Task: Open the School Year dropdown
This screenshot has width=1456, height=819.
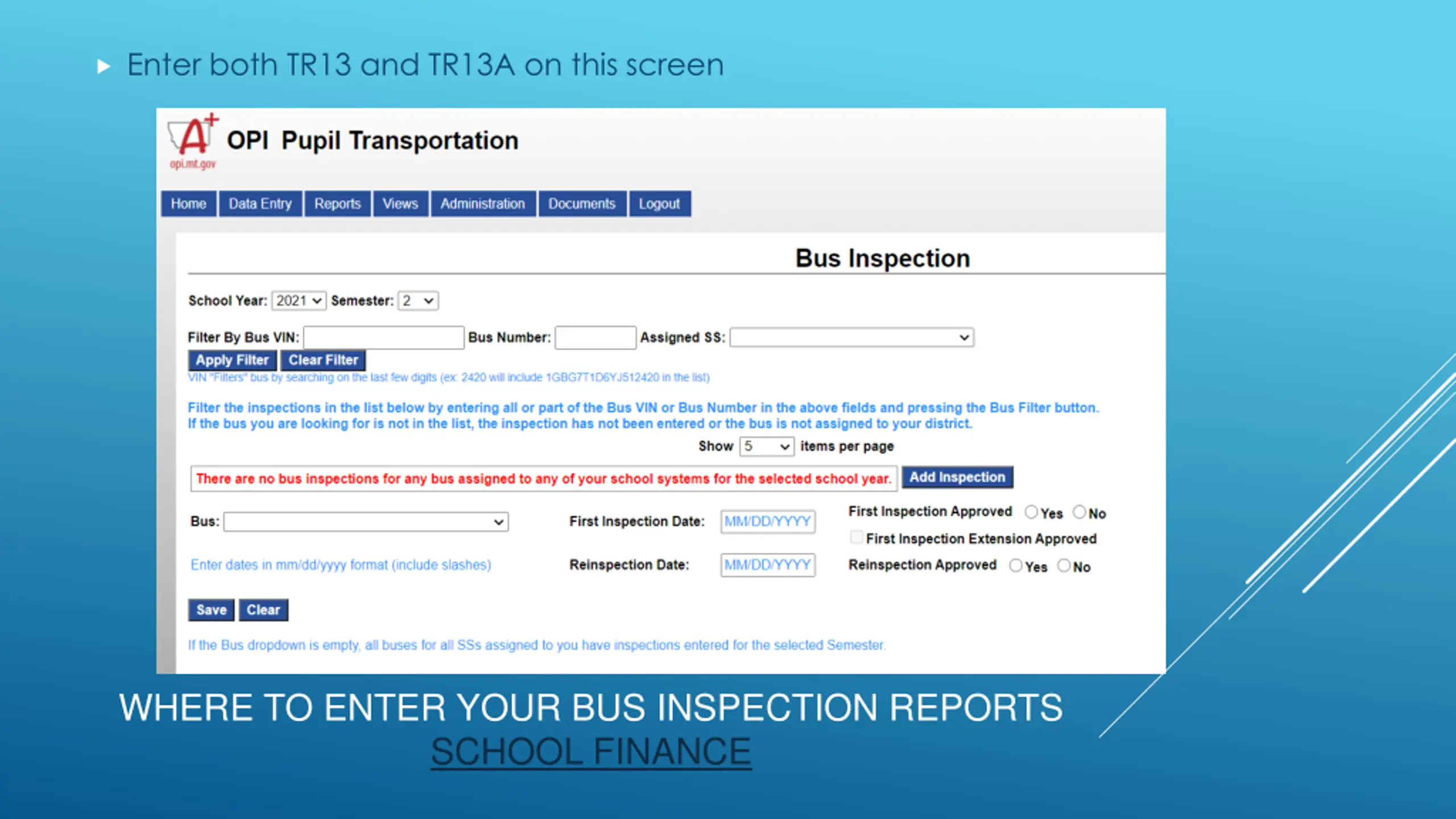Action: coord(299,300)
